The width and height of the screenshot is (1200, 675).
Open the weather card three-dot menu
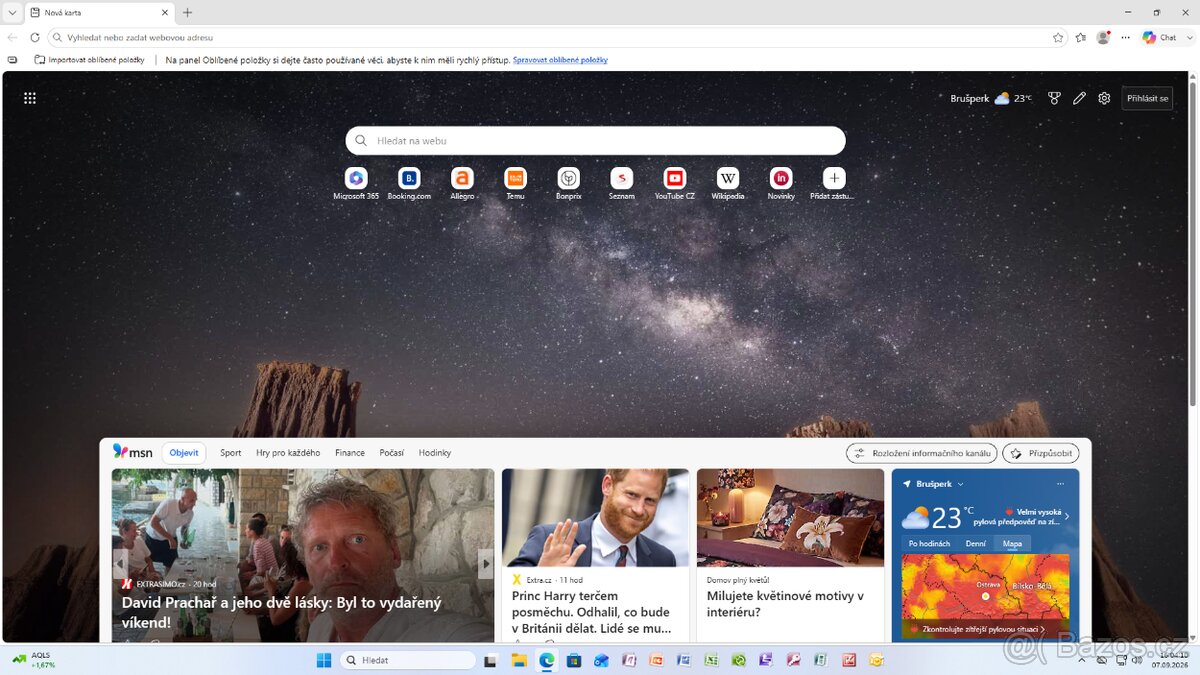[1060, 484]
